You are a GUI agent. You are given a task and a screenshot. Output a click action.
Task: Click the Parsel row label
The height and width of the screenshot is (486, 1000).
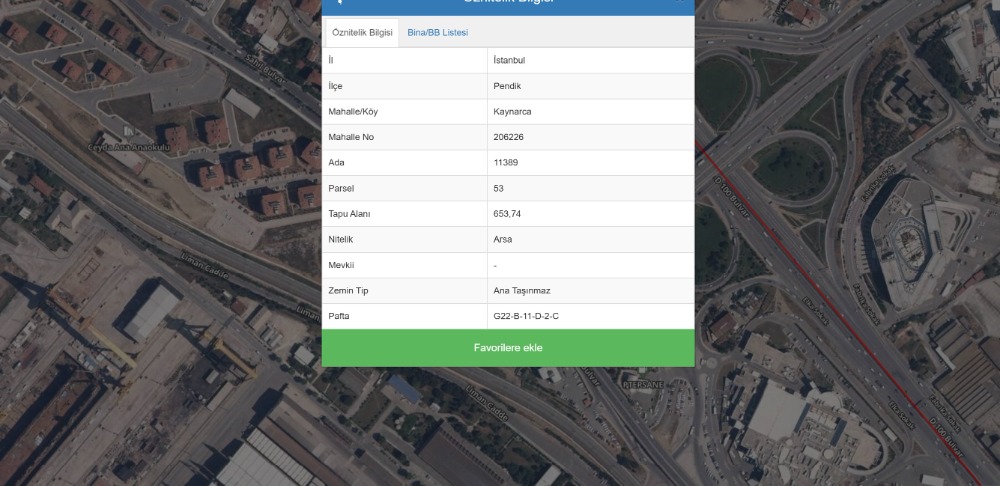341,188
